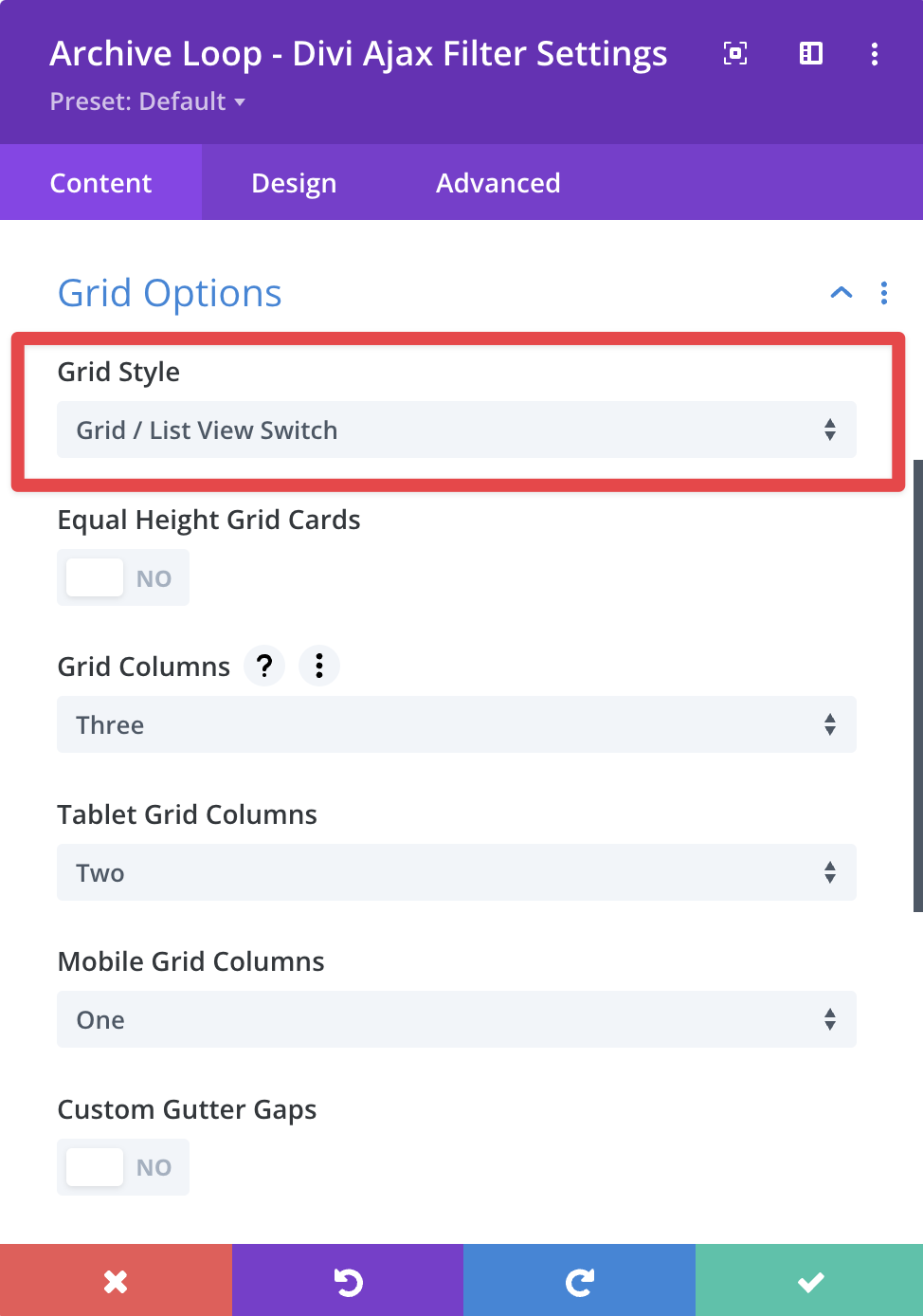The height and width of the screenshot is (1316, 923).
Task: Open the Preset: Default selector
Action: point(147,101)
